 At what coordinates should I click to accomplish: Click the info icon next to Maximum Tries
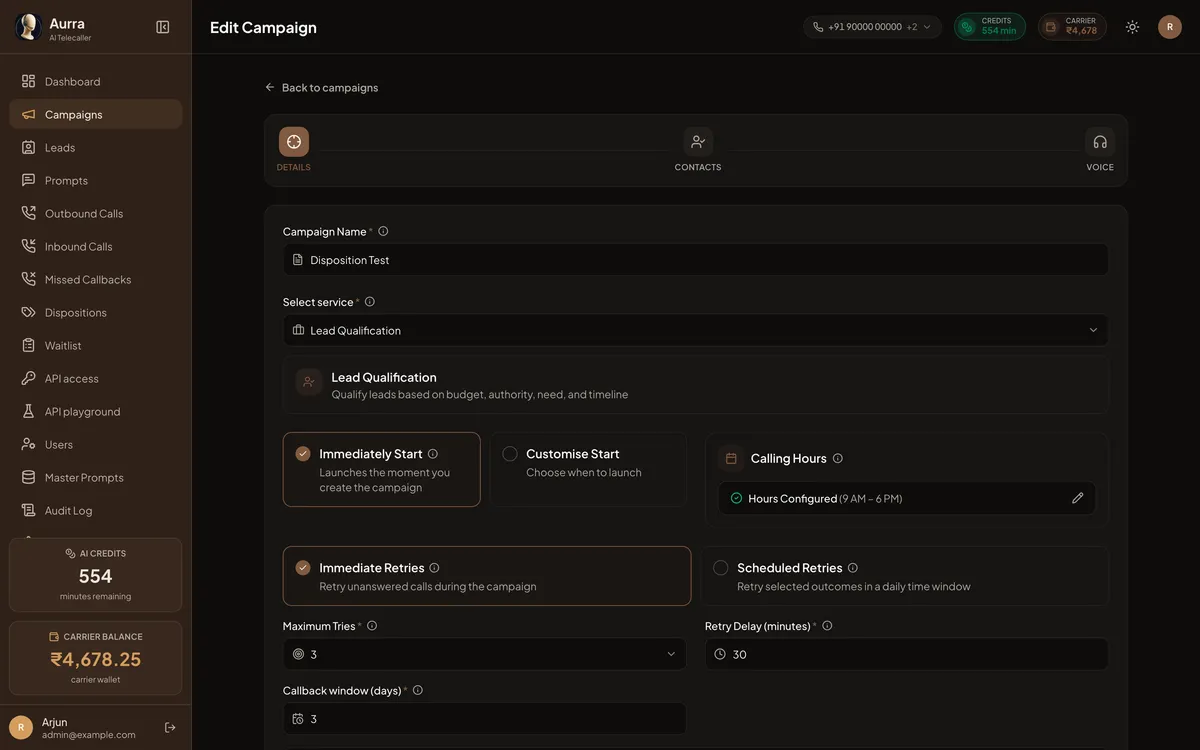(x=372, y=626)
